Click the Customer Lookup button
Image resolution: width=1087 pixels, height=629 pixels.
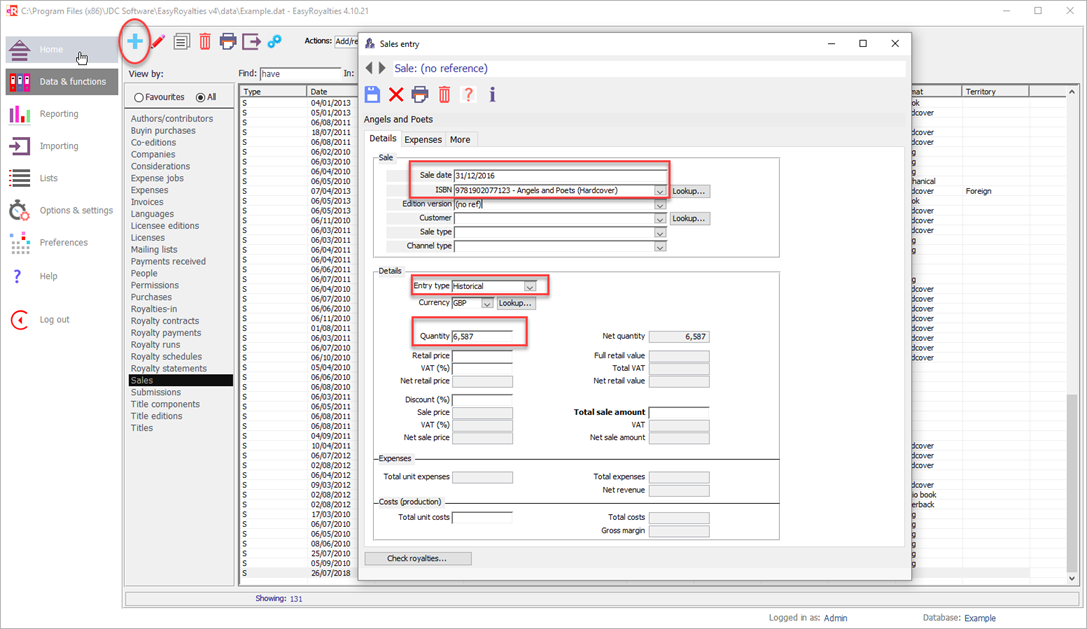click(689, 218)
